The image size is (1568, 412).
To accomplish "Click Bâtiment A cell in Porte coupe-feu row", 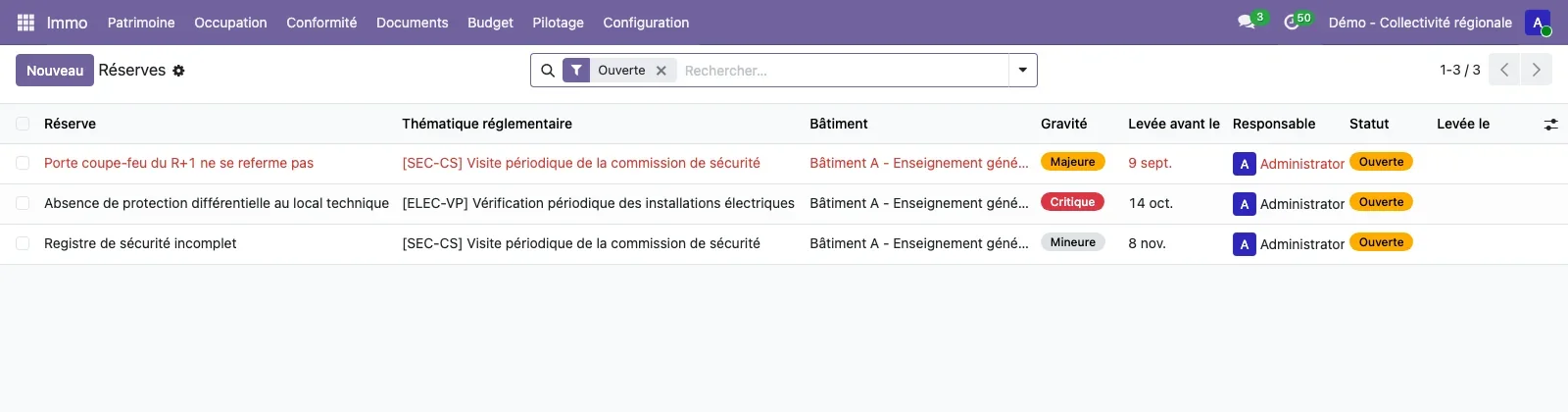I will [919, 163].
